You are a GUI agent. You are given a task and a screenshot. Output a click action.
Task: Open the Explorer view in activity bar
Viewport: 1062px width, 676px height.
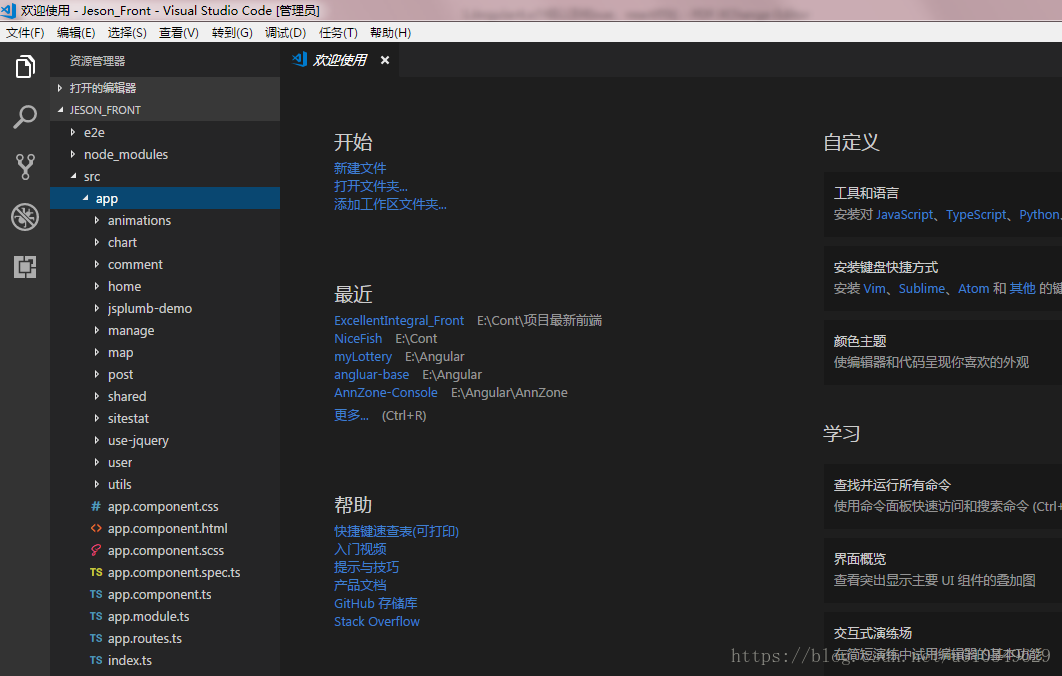25,66
